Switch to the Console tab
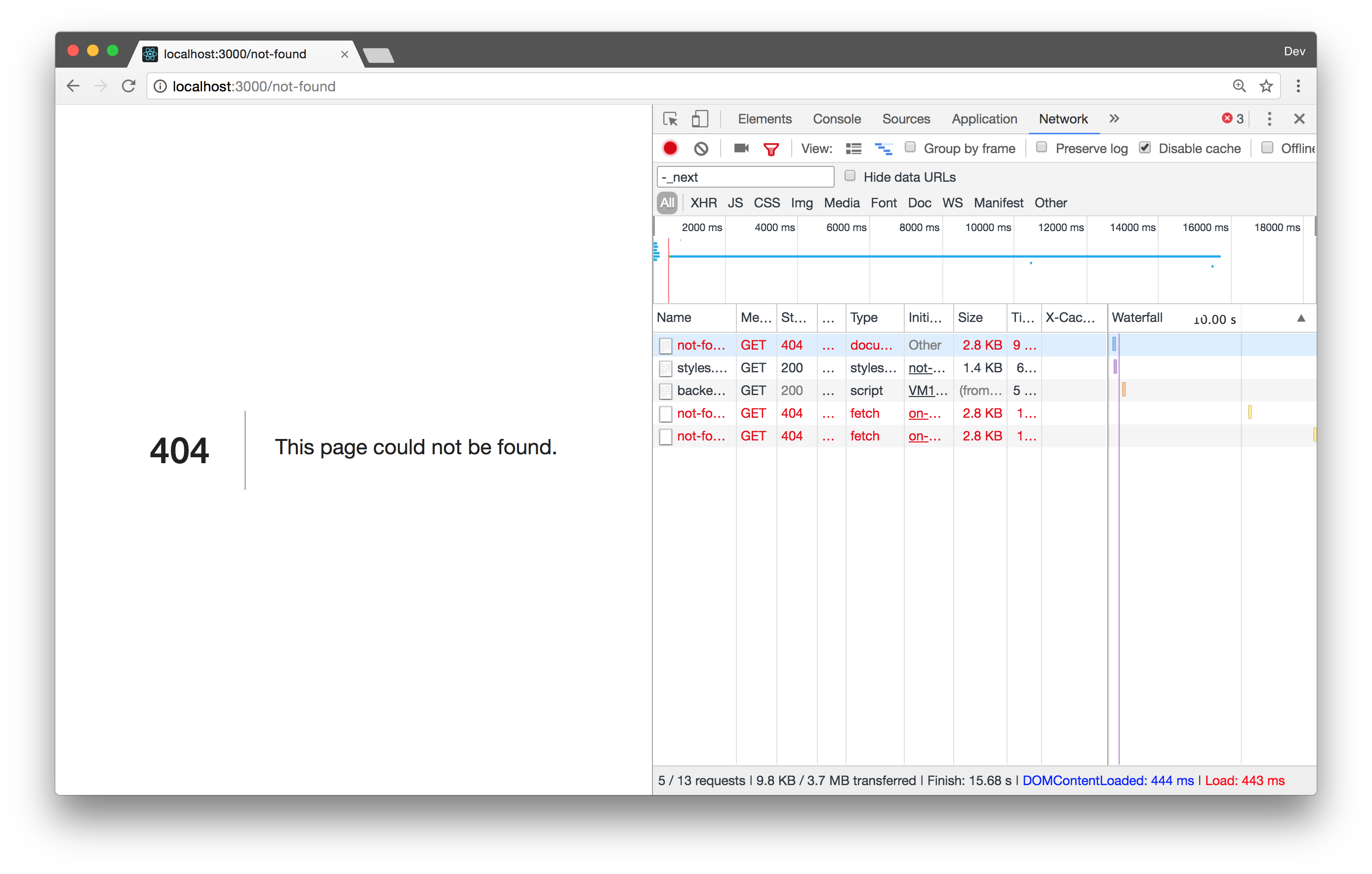 pyautogui.click(x=837, y=119)
